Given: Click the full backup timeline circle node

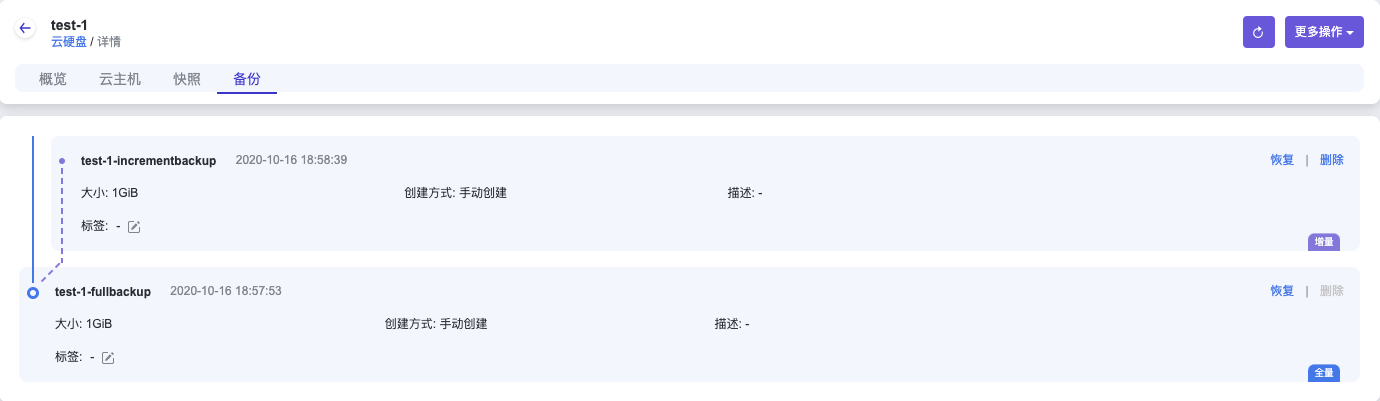Looking at the screenshot, I should click(x=33, y=293).
